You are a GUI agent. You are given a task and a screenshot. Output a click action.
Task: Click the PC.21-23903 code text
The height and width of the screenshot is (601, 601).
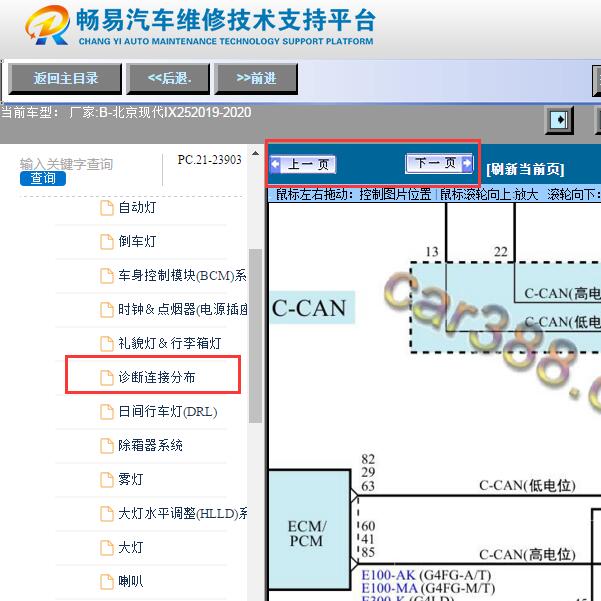point(210,160)
